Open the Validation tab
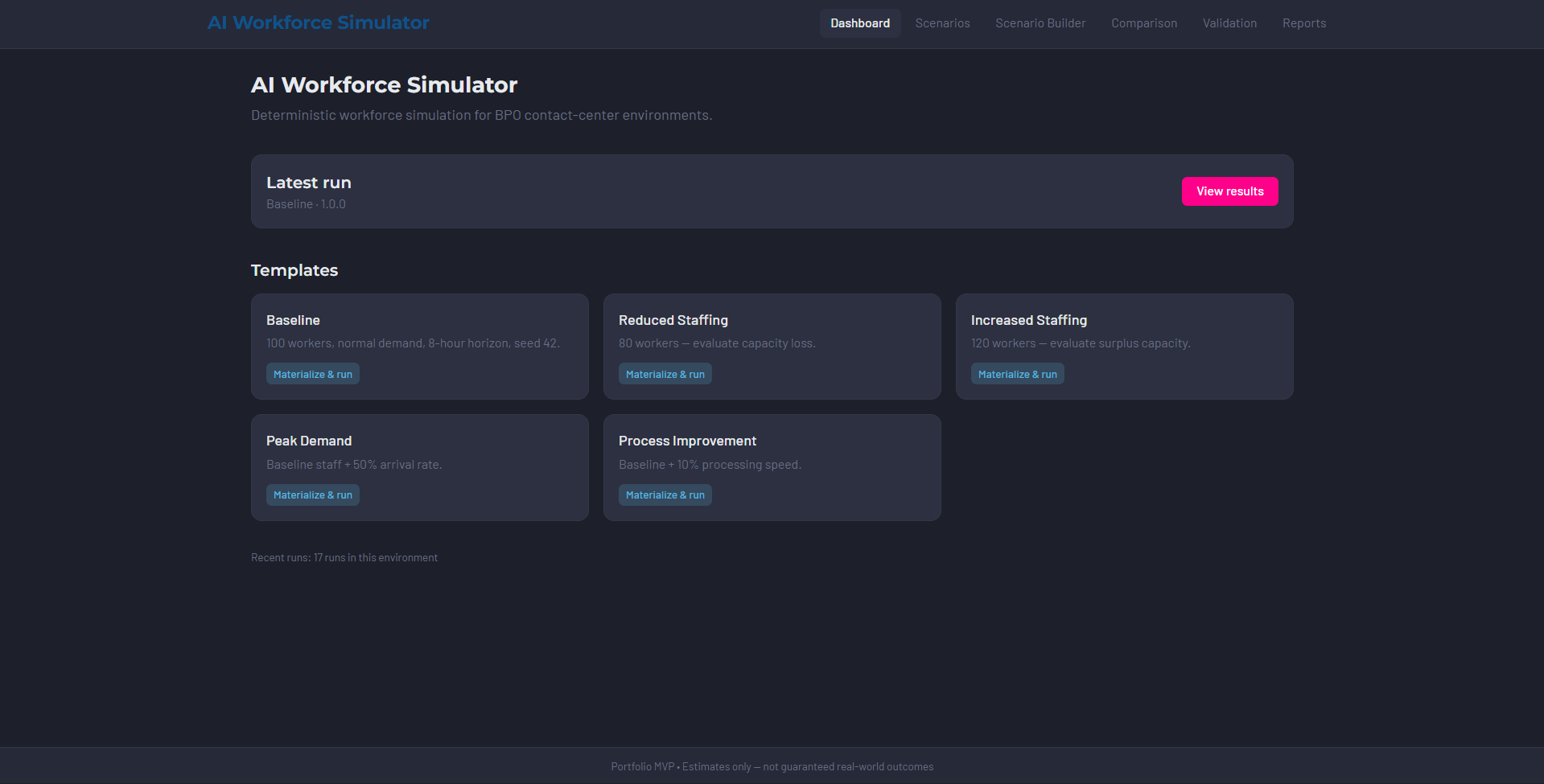 pos(1229,23)
